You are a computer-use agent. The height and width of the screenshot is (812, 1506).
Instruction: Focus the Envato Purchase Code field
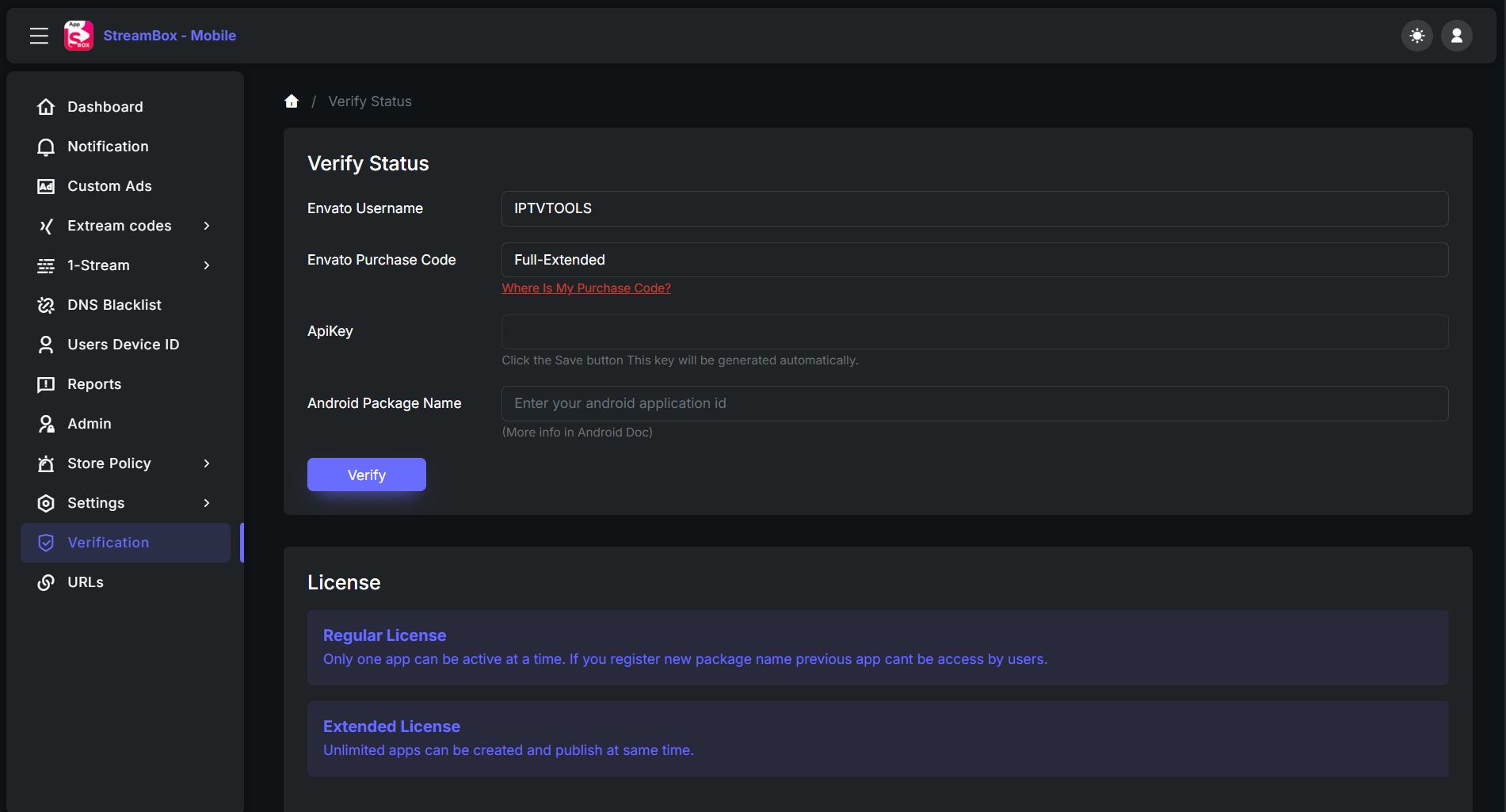pyautogui.click(x=974, y=260)
